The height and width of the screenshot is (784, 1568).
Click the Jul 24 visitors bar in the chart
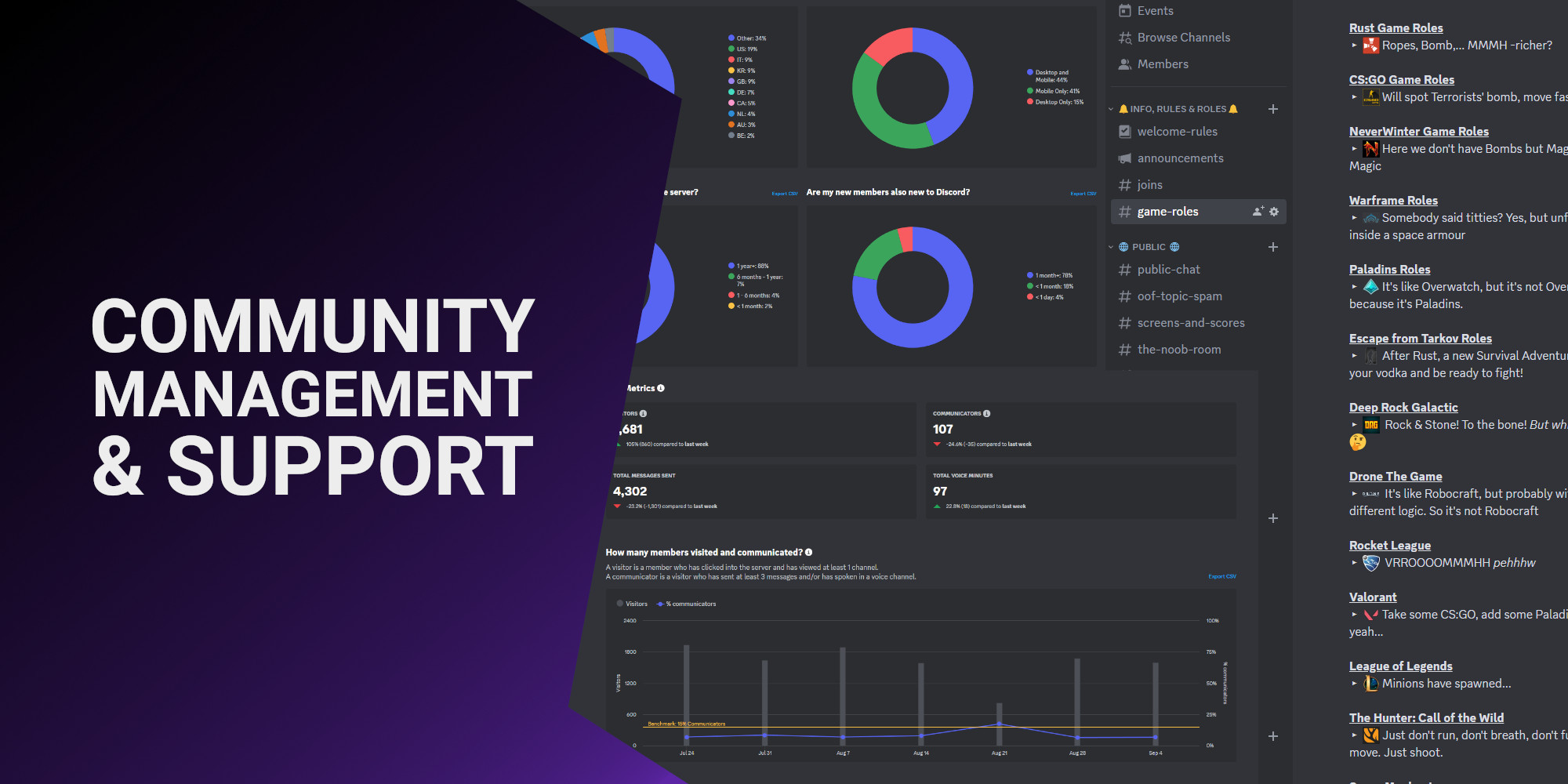pyautogui.click(x=687, y=695)
